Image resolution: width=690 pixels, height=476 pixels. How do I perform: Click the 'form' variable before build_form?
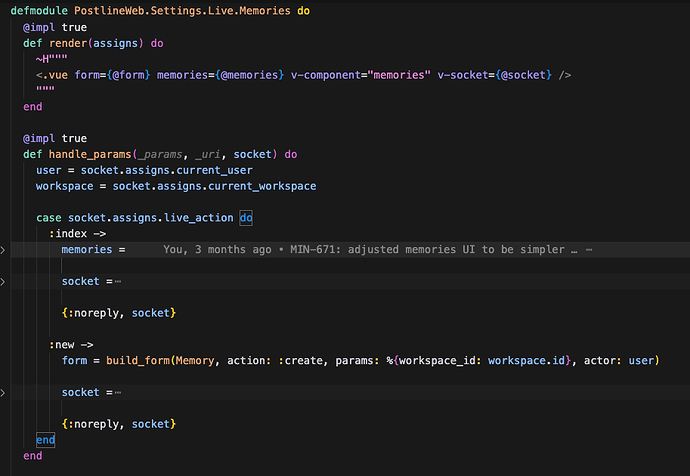[74, 360]
